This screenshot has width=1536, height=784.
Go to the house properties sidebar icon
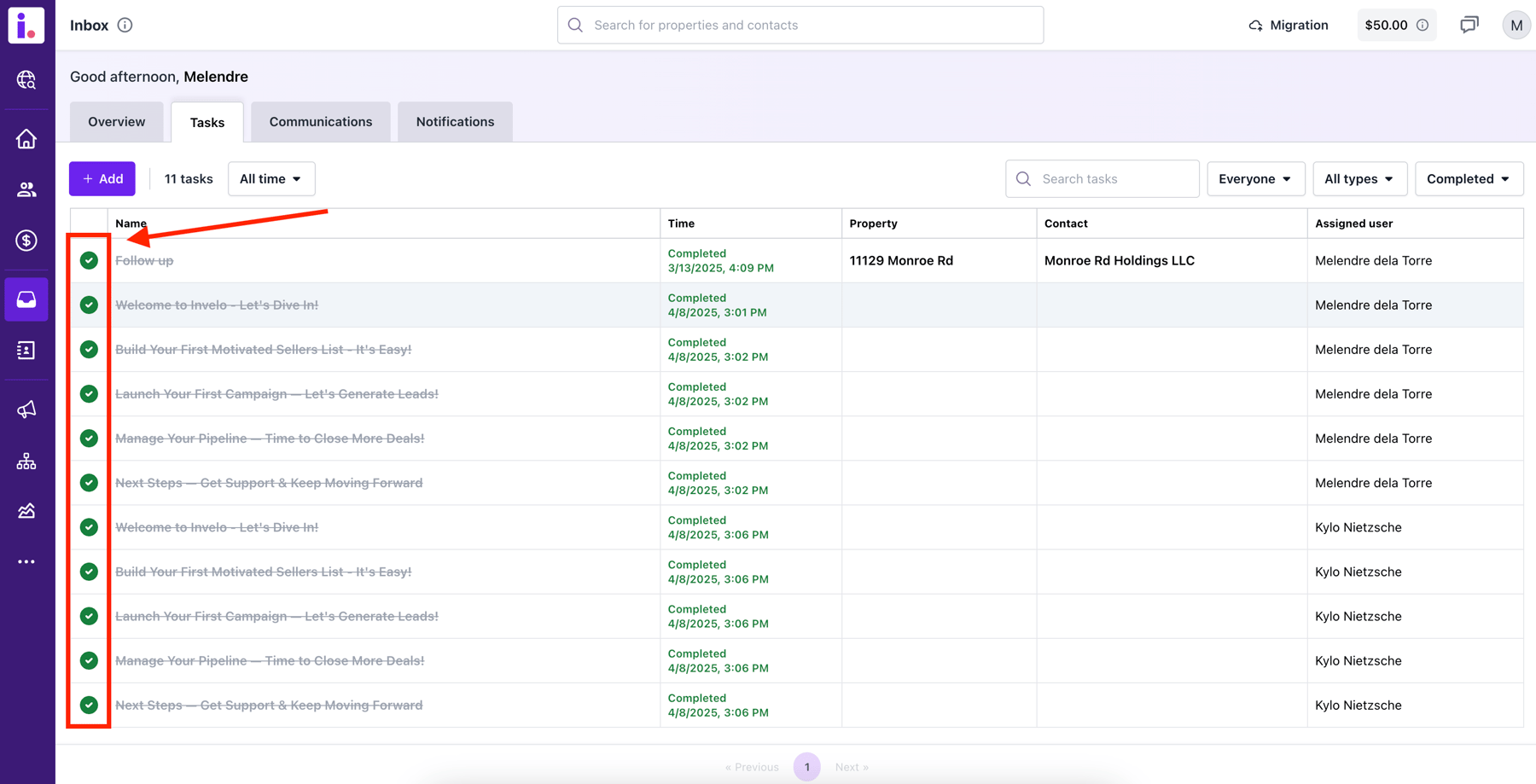pyautogui.click(x=26, y=138)
